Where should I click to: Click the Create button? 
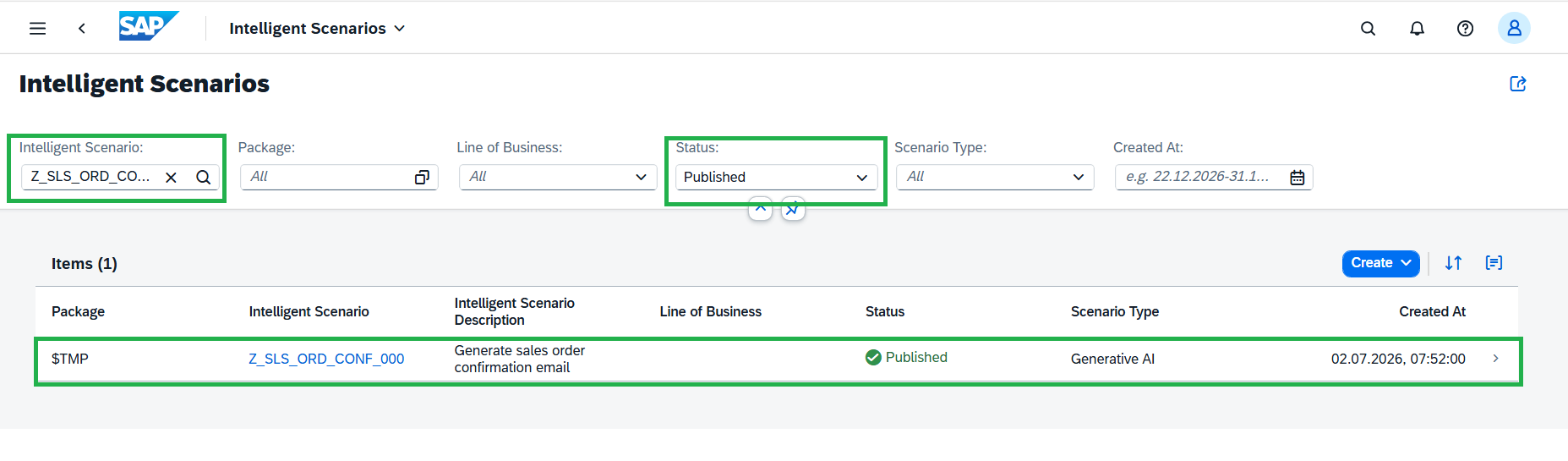click(1380, 263)
